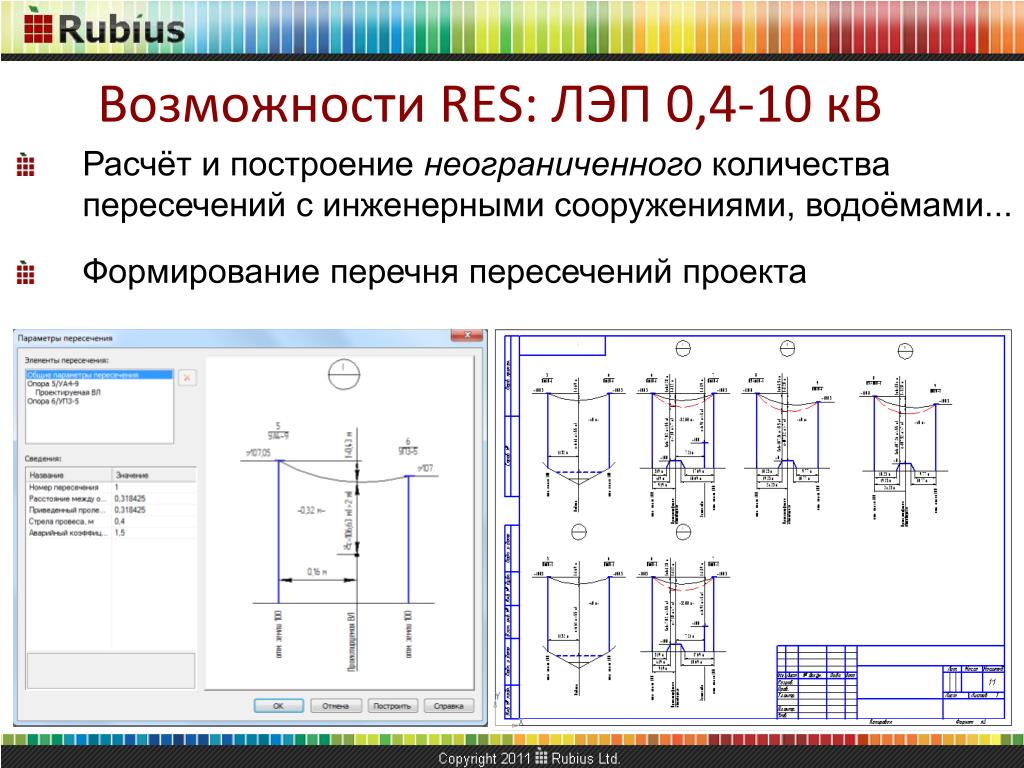The image size is (1024, 768).
Task: Click value 0,318425 beside 'Расстояние между о...'
Action: click(130, 498)
